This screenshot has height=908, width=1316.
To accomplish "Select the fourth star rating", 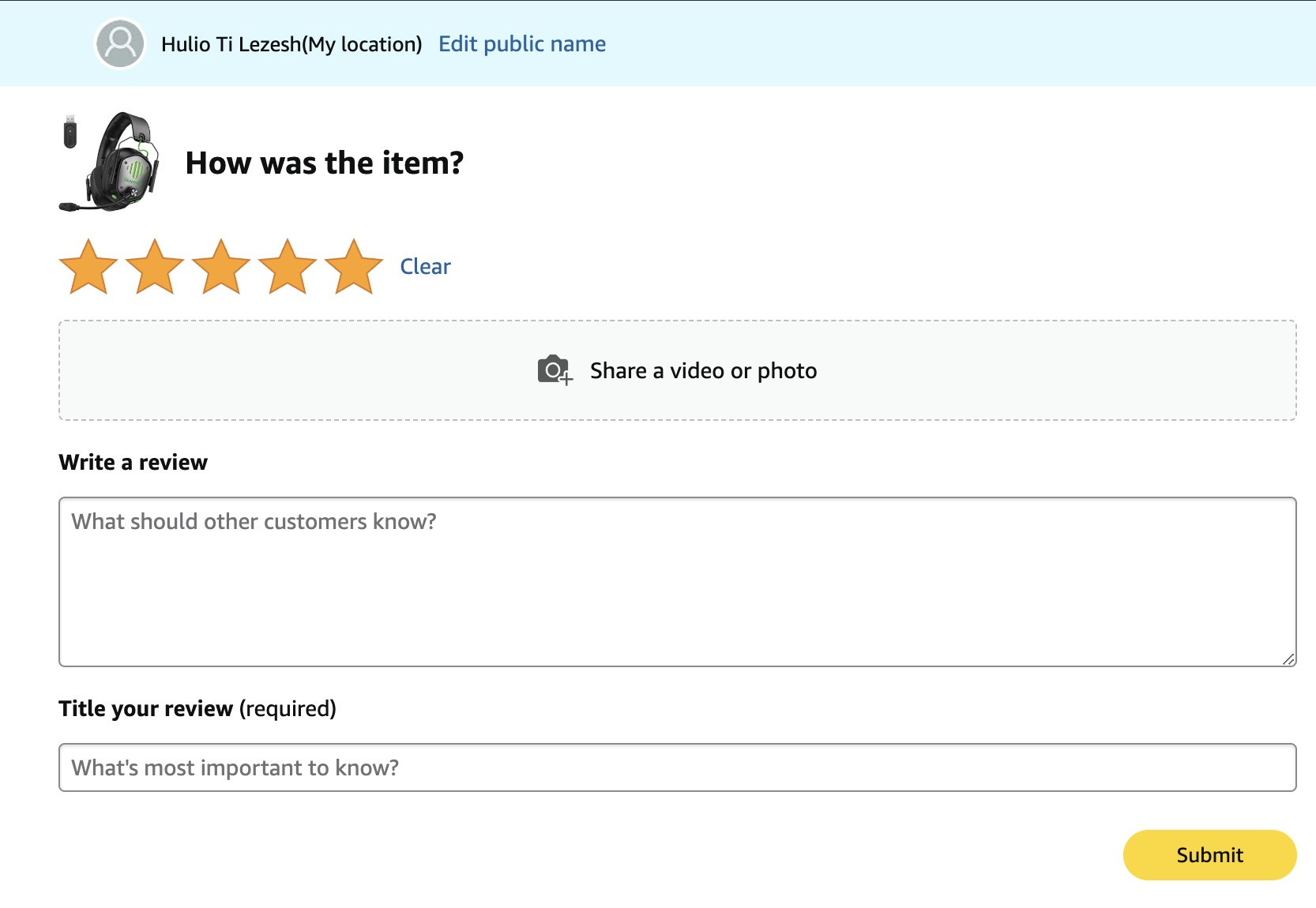I will click(x=288, y=267).
